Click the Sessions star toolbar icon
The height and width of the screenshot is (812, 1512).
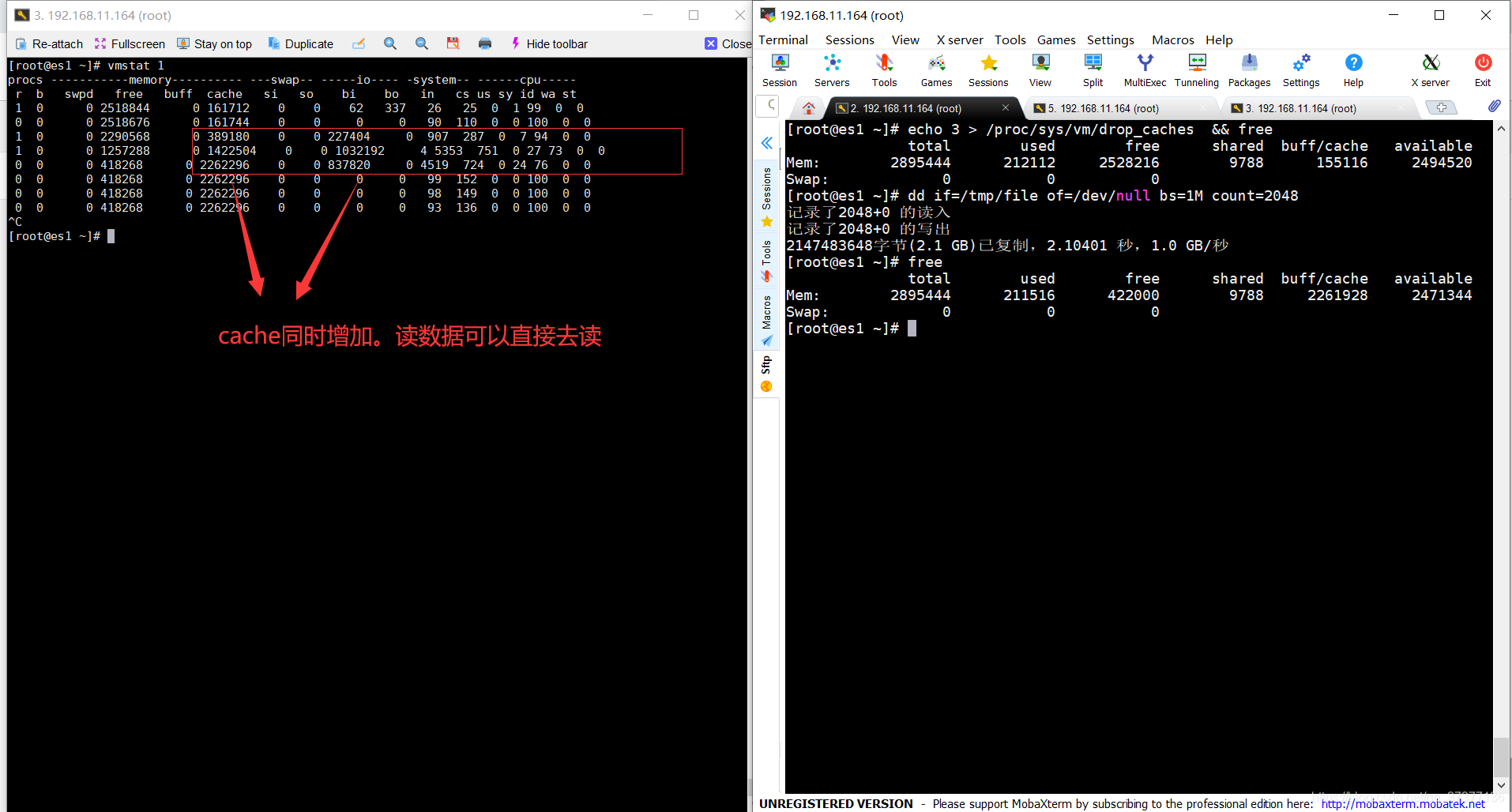click(988, 70)
